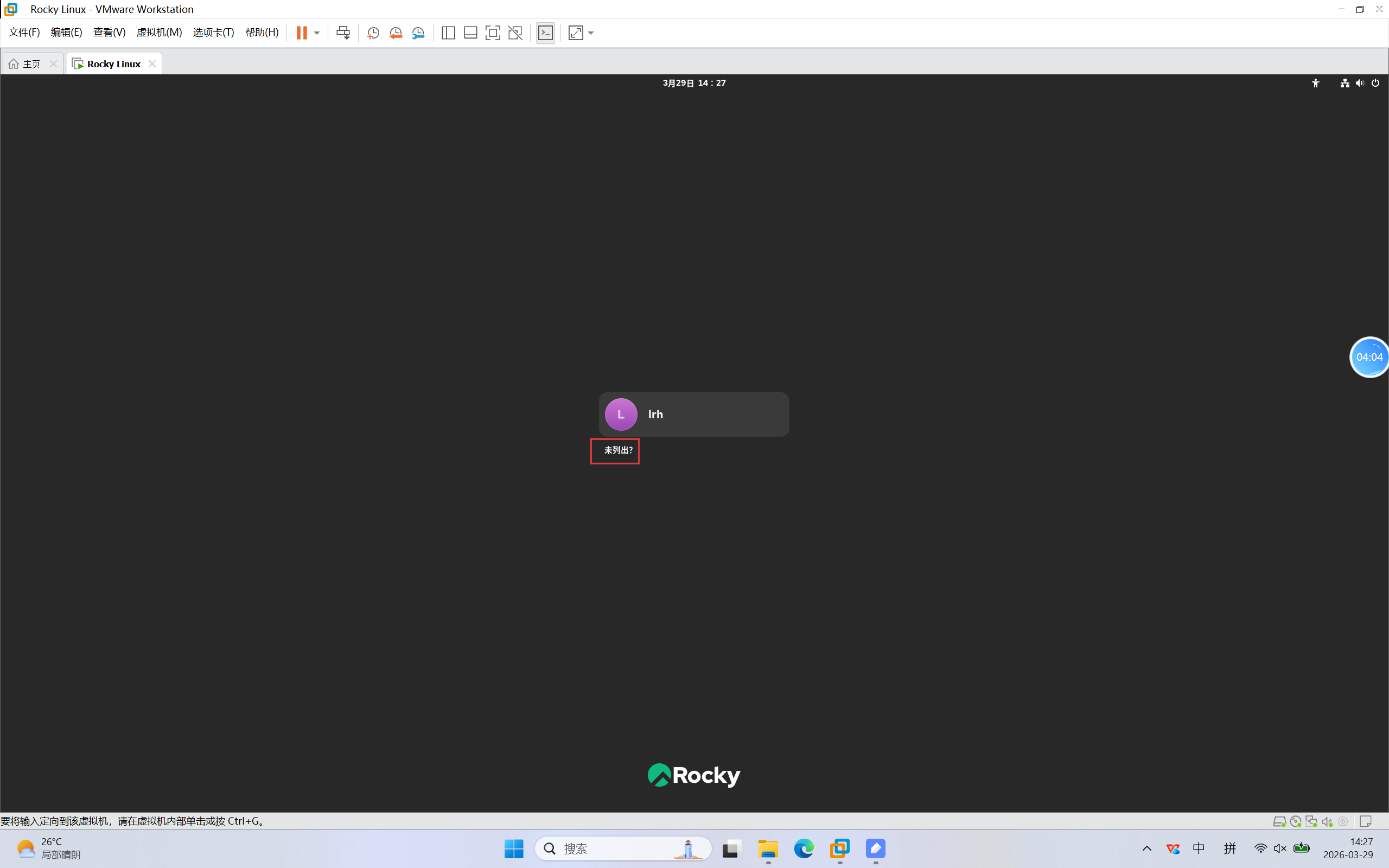Enter full screen mode
1389x868 pixels.
[x=493, y=33]
